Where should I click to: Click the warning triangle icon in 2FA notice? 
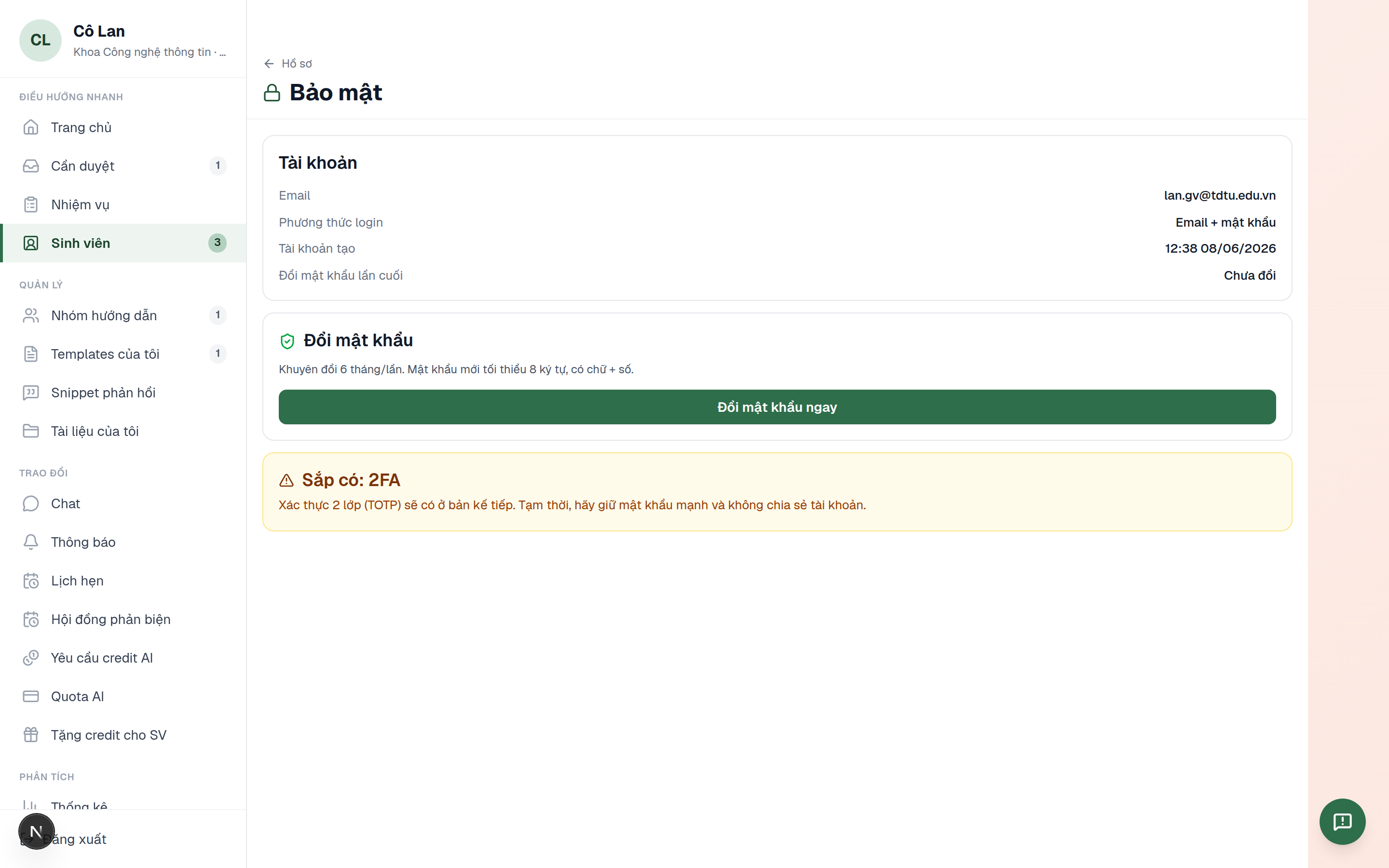click(x=286, y=480)
